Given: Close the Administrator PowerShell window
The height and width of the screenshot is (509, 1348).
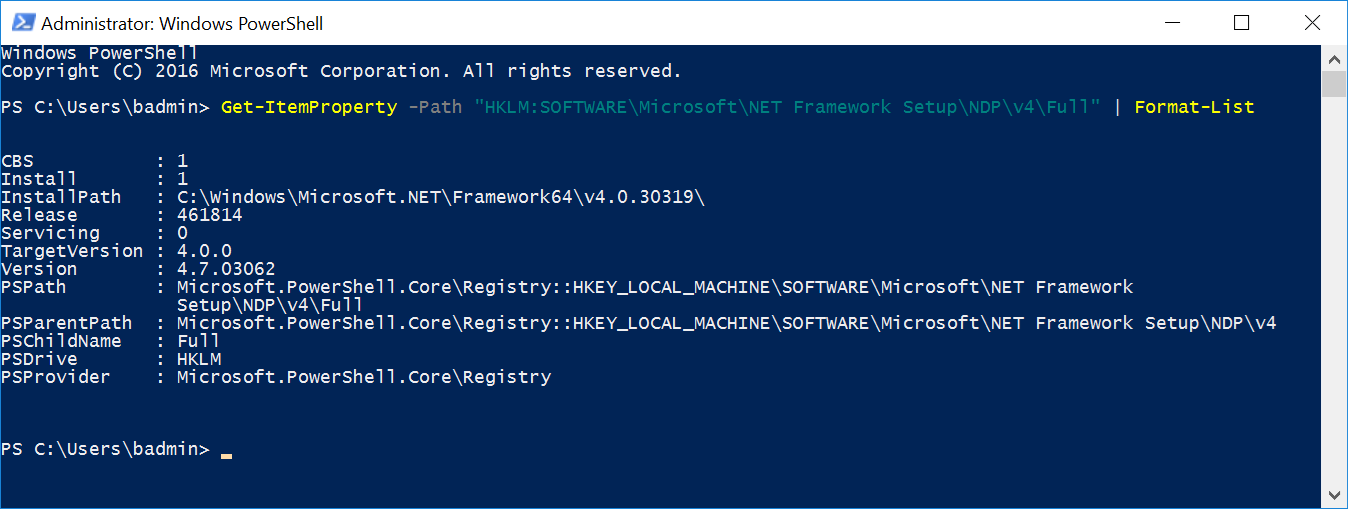Looking at the screenshot, I should [1313, 22].
